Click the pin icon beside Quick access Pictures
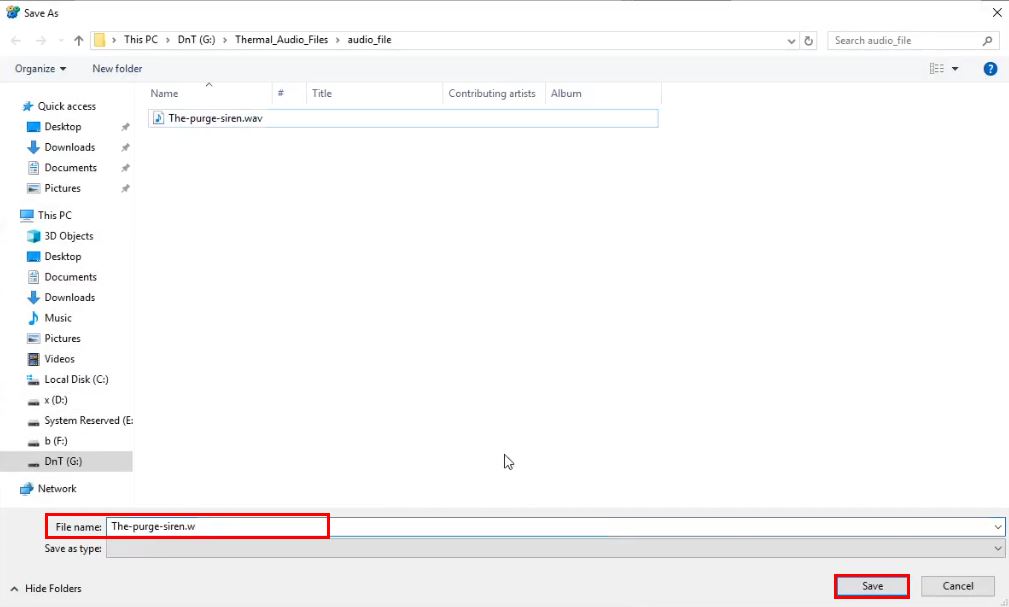 [x=125, y=189]
